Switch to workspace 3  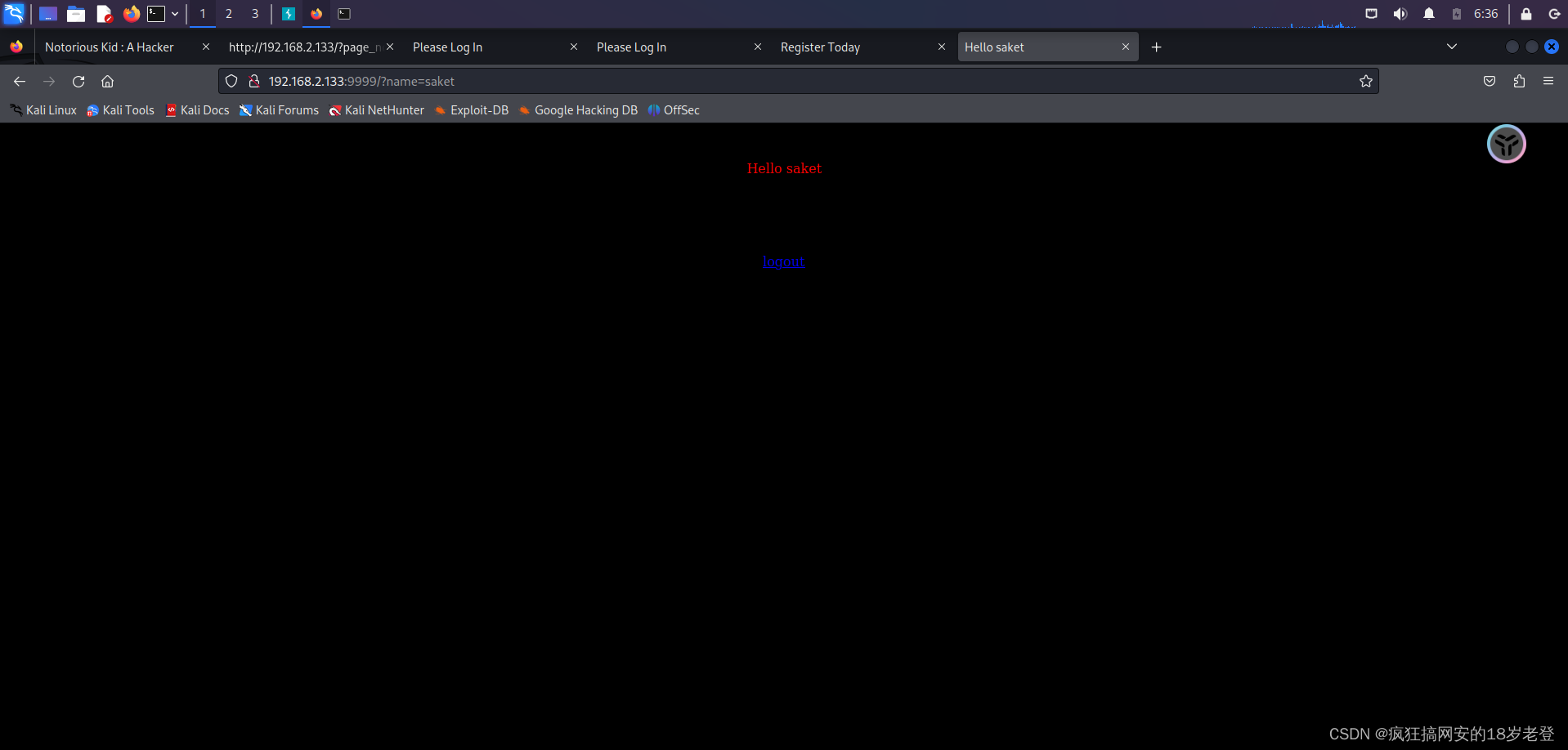click(255, 14)
